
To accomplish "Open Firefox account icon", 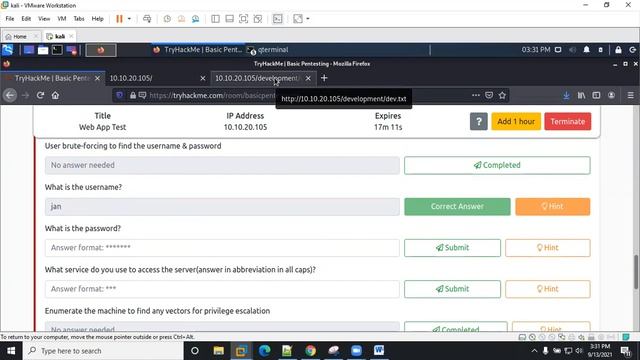I will click(x=611, y=95).
